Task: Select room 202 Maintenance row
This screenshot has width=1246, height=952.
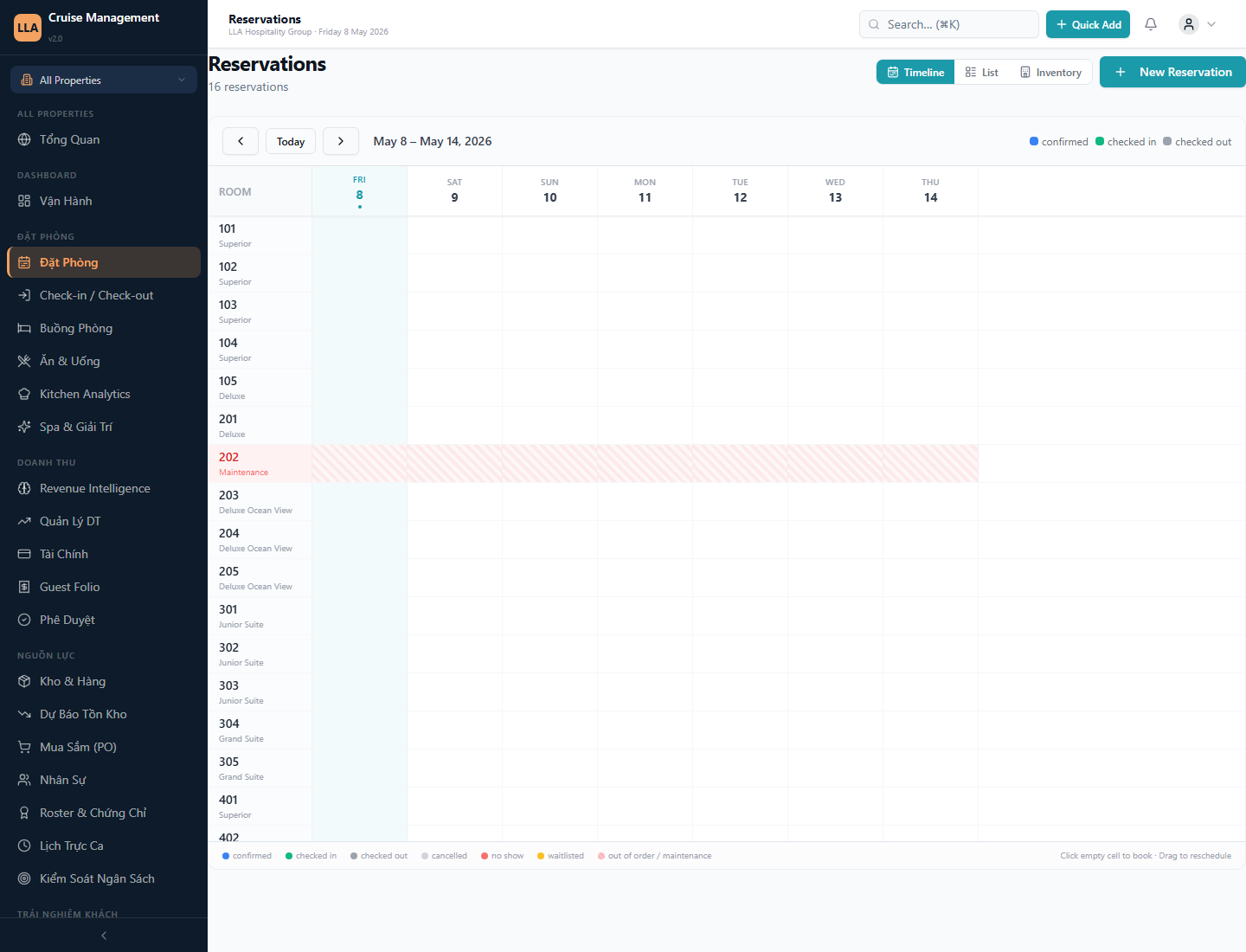Action: point(260,464)
